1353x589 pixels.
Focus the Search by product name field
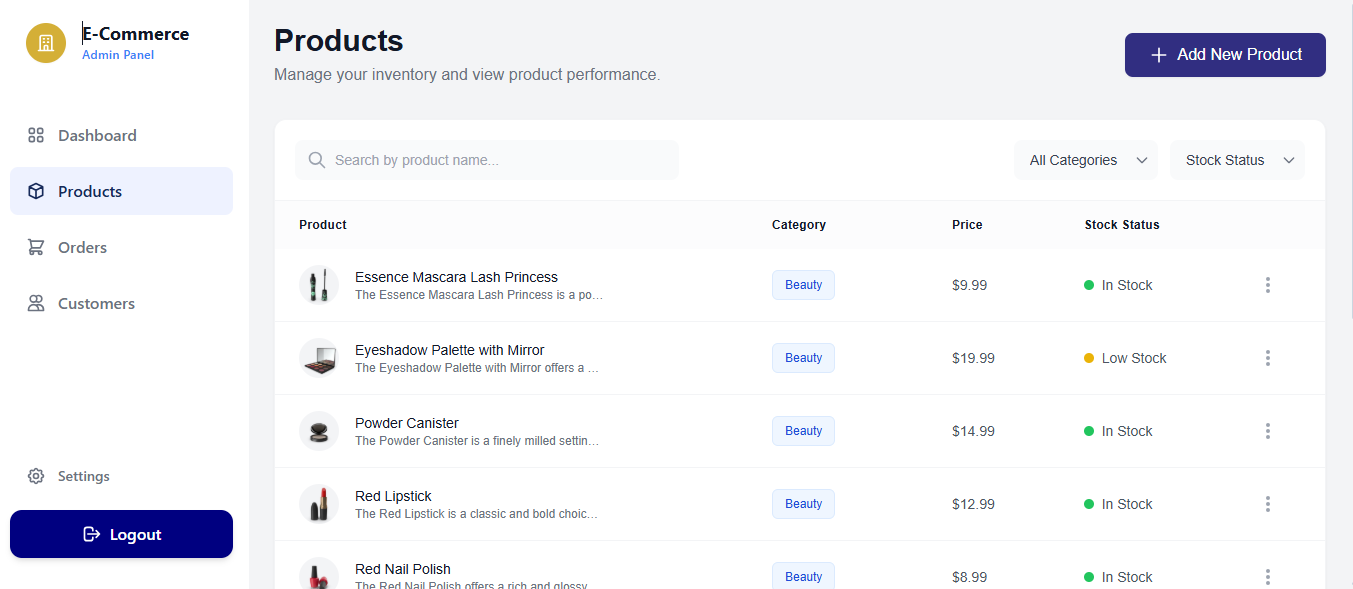[x=486, y=160]
